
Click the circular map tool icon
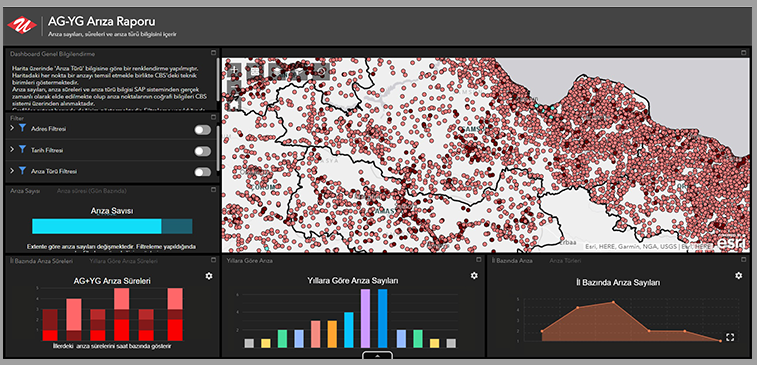321,72
